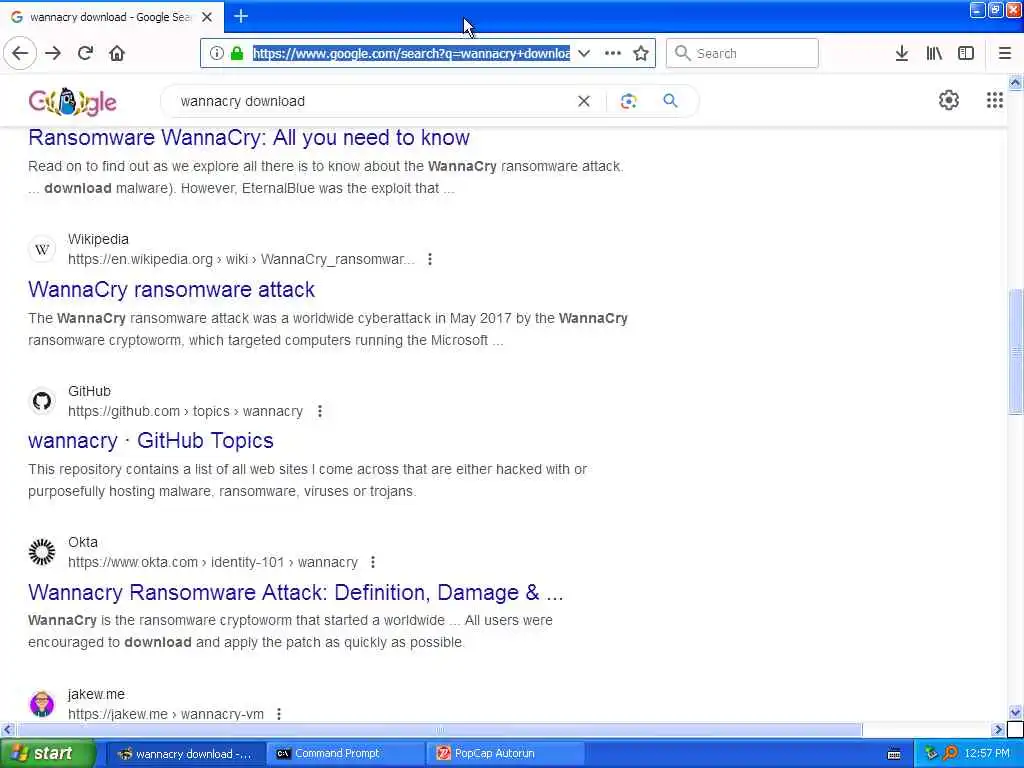
Task: Click the URL address bar text
Action: (411, 54)
